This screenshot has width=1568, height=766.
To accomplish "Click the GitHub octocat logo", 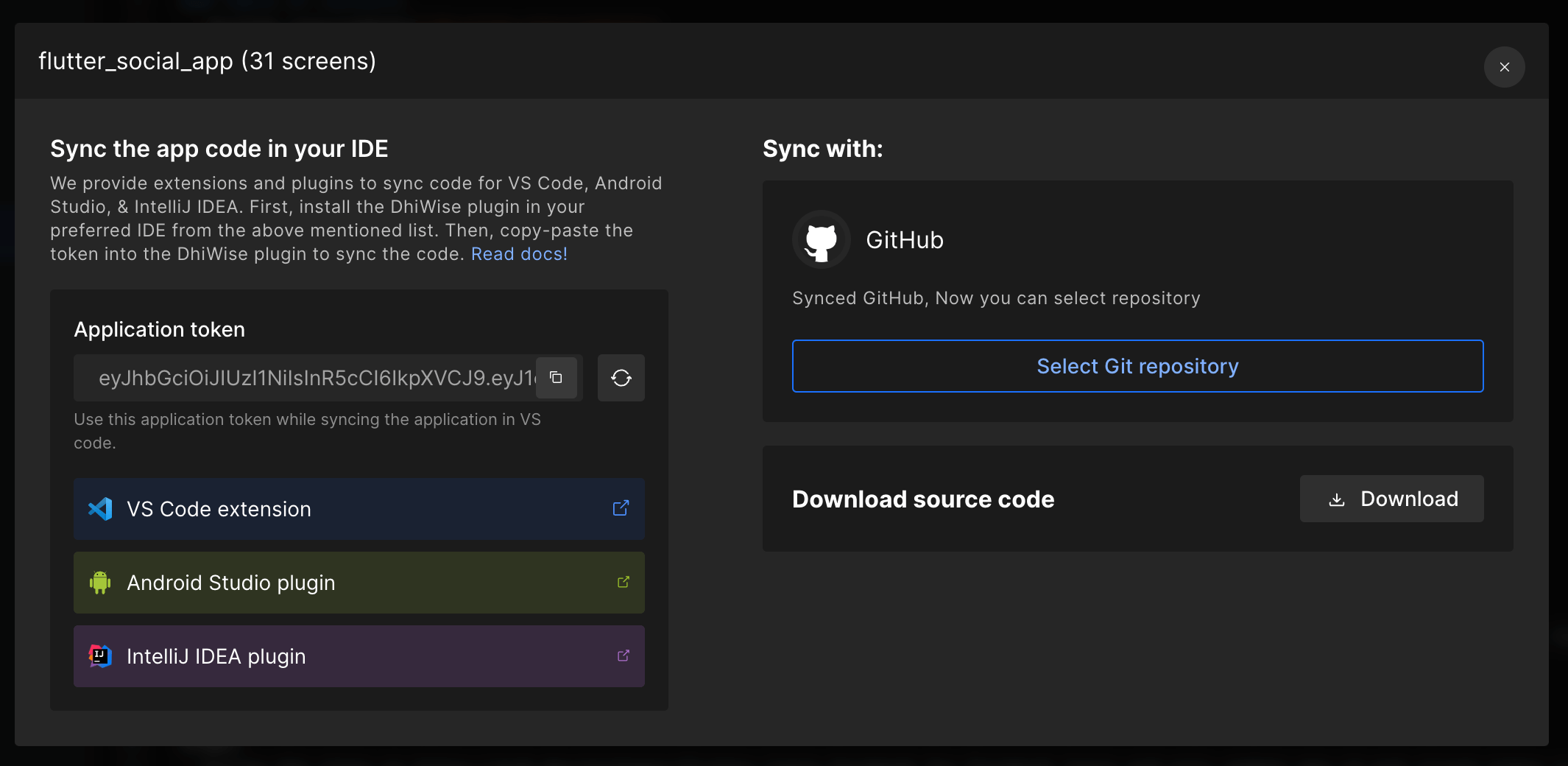I will pyautogui.click(x=822, y=239).
